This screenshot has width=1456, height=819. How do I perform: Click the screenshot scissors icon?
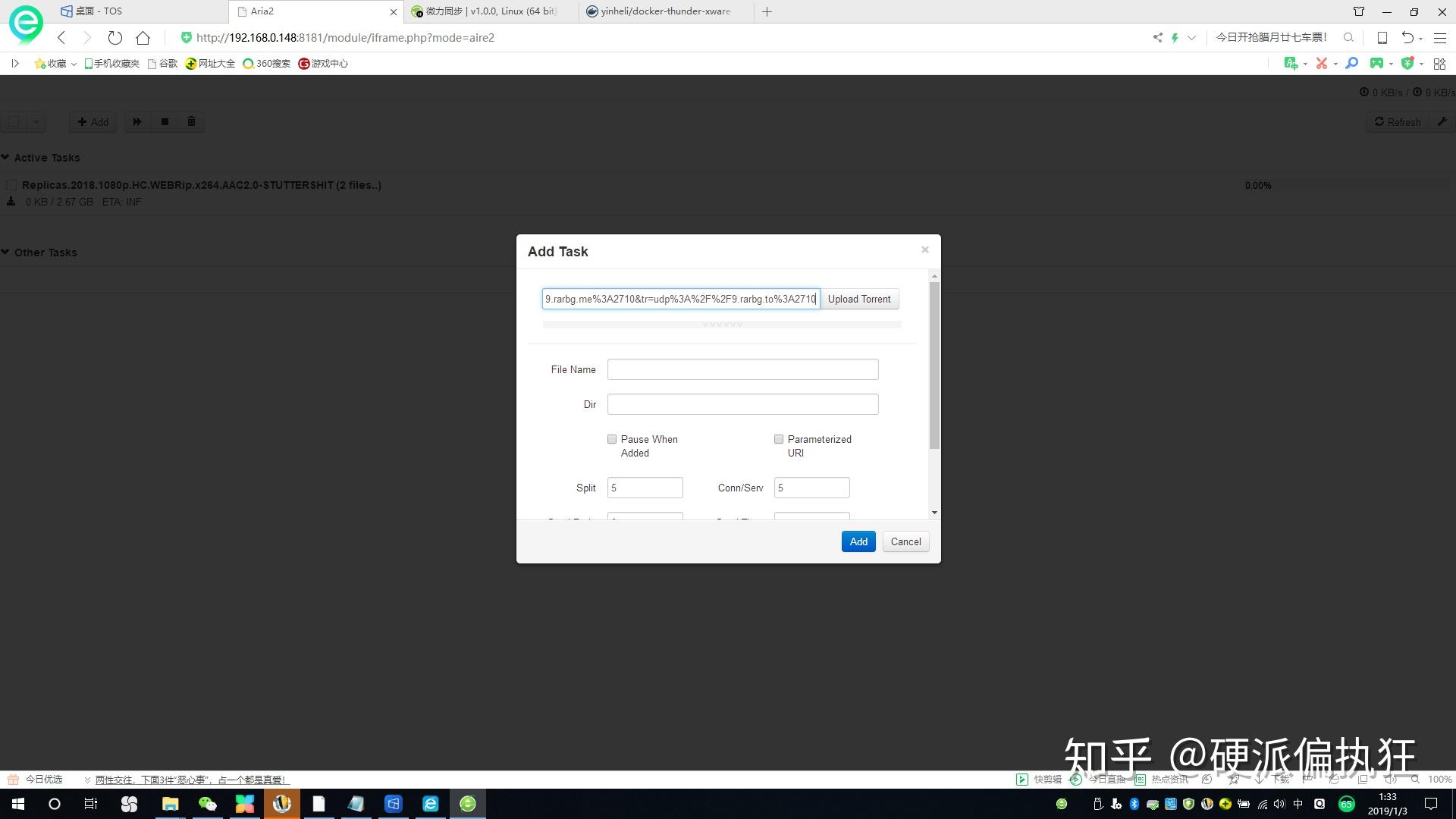coord(1322,64)
